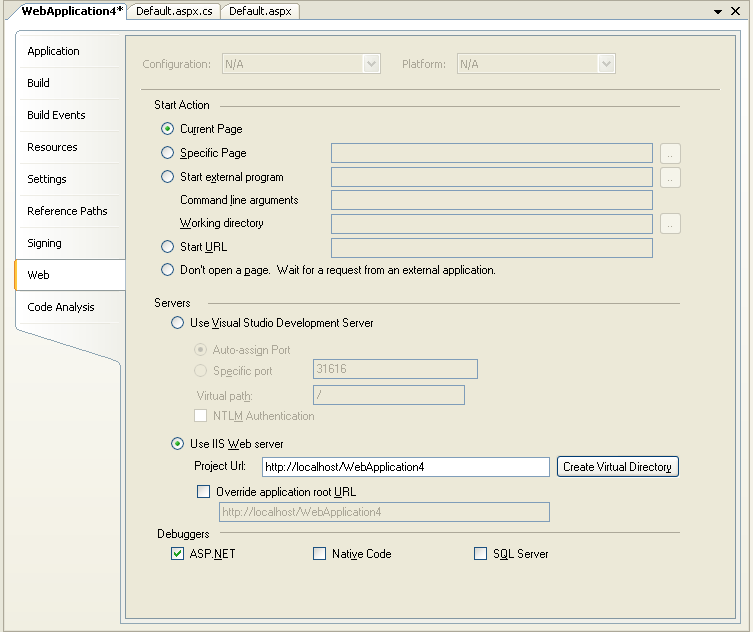Switch to the Default.aspx.cs tab
This screenshot has height=632, width=753.
tap(174, 11)
